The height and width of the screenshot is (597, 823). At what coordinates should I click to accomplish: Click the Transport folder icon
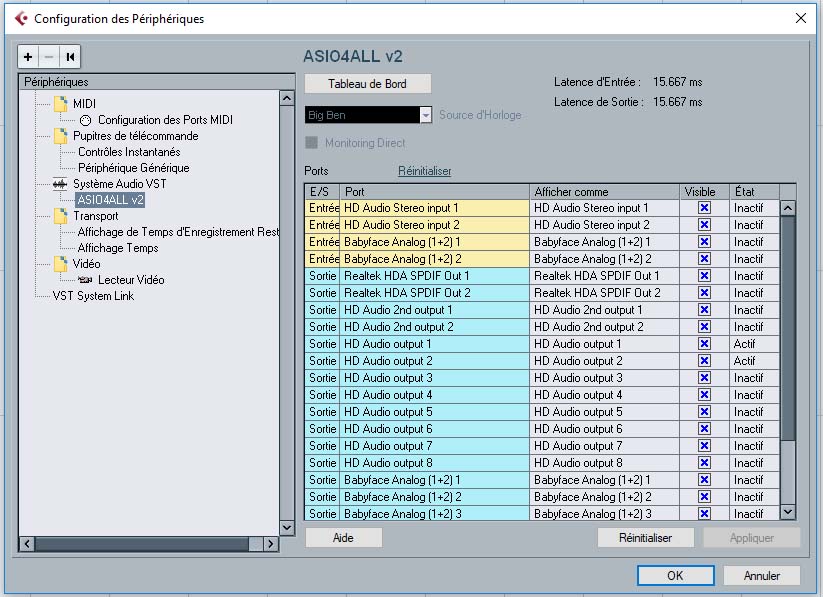click(61, 216)
